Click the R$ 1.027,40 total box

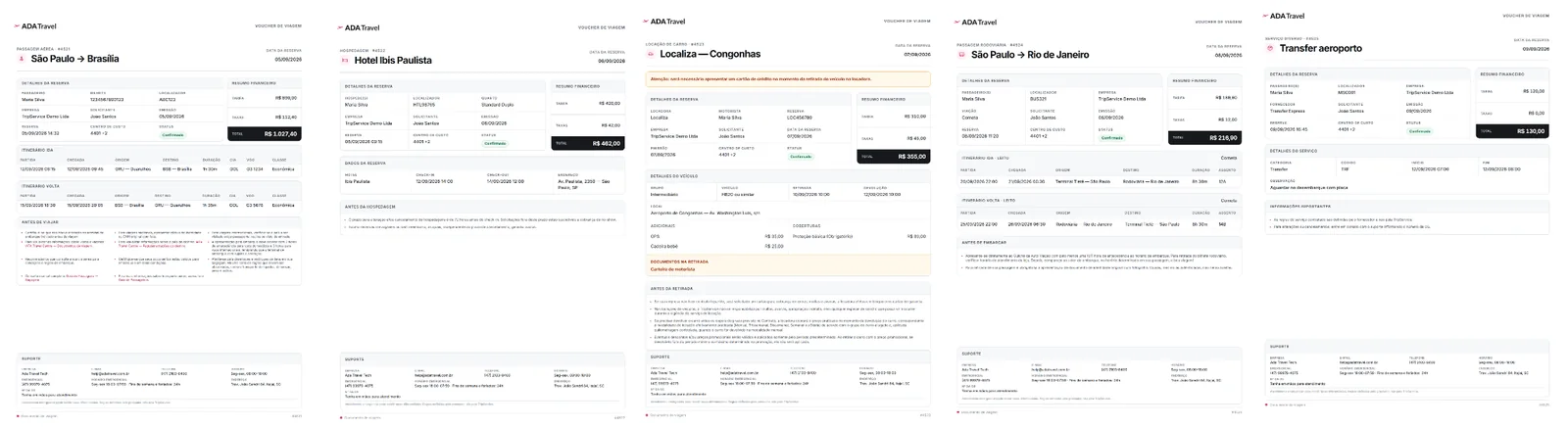tap(264, 133)
